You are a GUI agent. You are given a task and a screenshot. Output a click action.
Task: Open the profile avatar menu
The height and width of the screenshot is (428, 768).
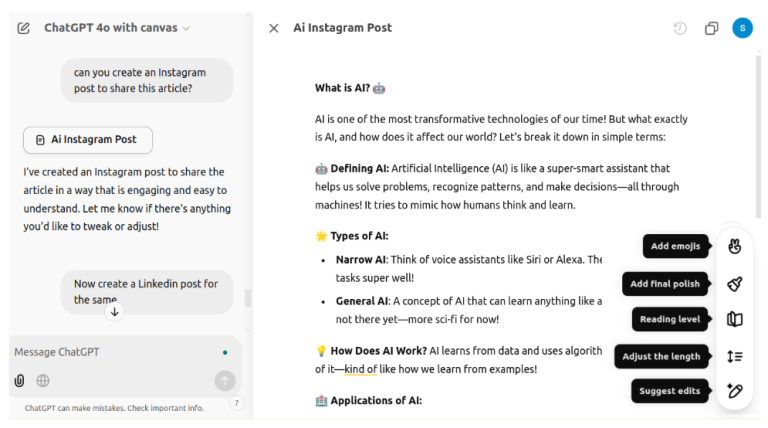742,28
